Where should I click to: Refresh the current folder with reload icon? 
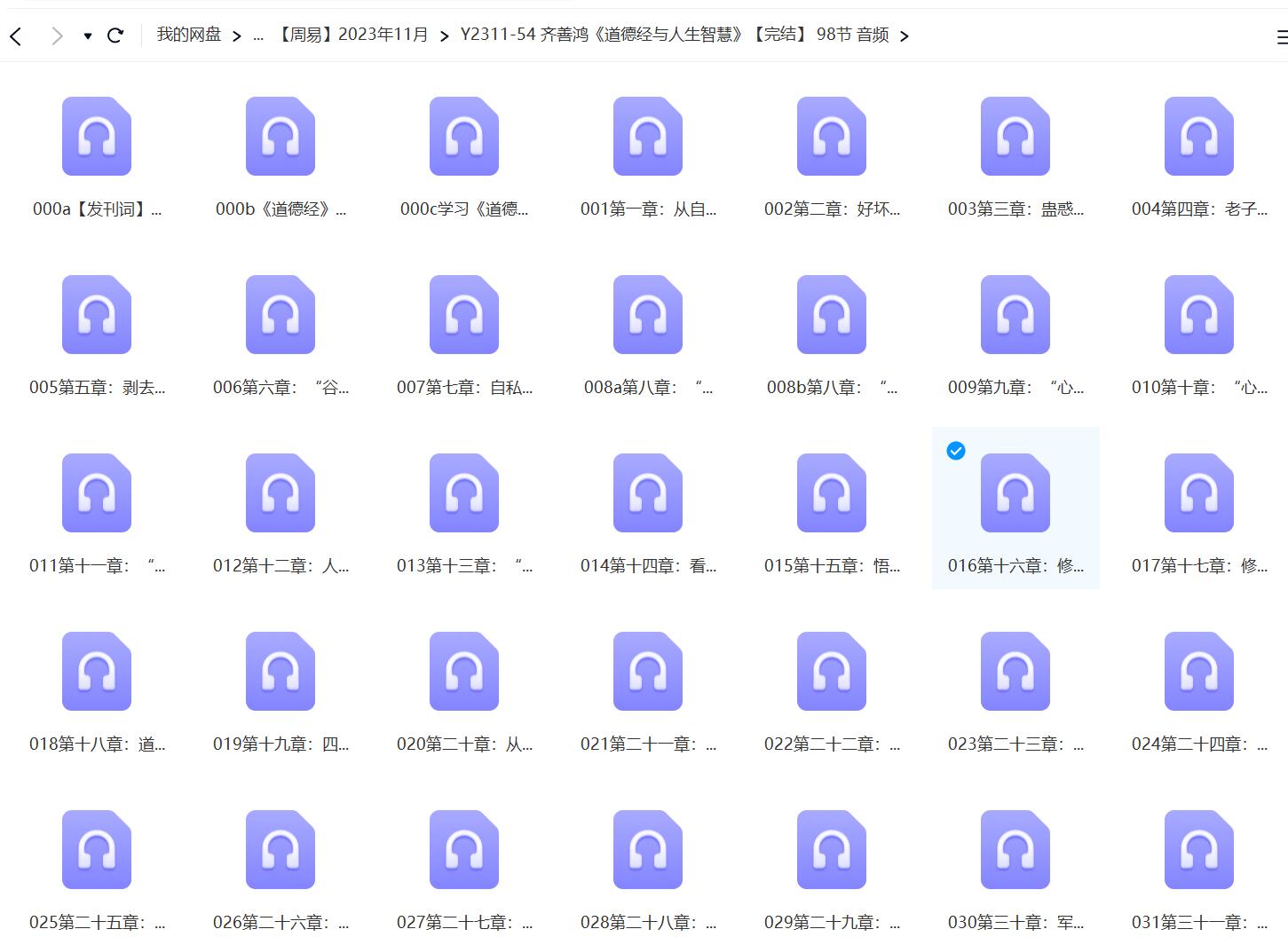(x=116, y=34)
